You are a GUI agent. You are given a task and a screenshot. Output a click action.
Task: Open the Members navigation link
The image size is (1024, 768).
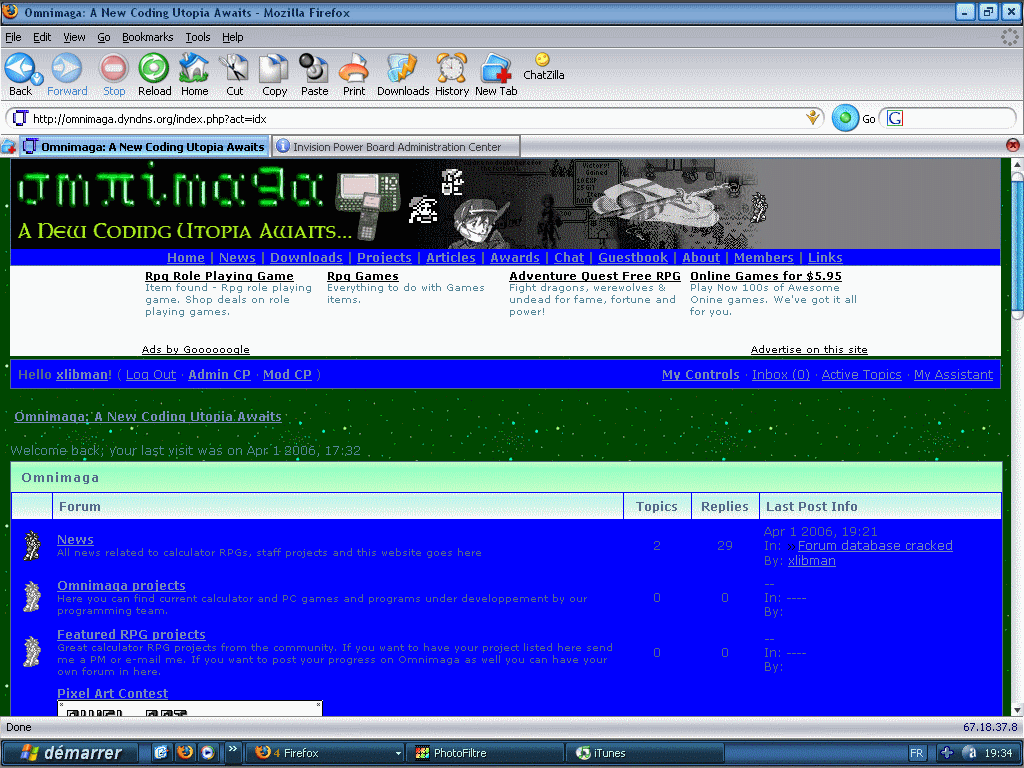763,257
